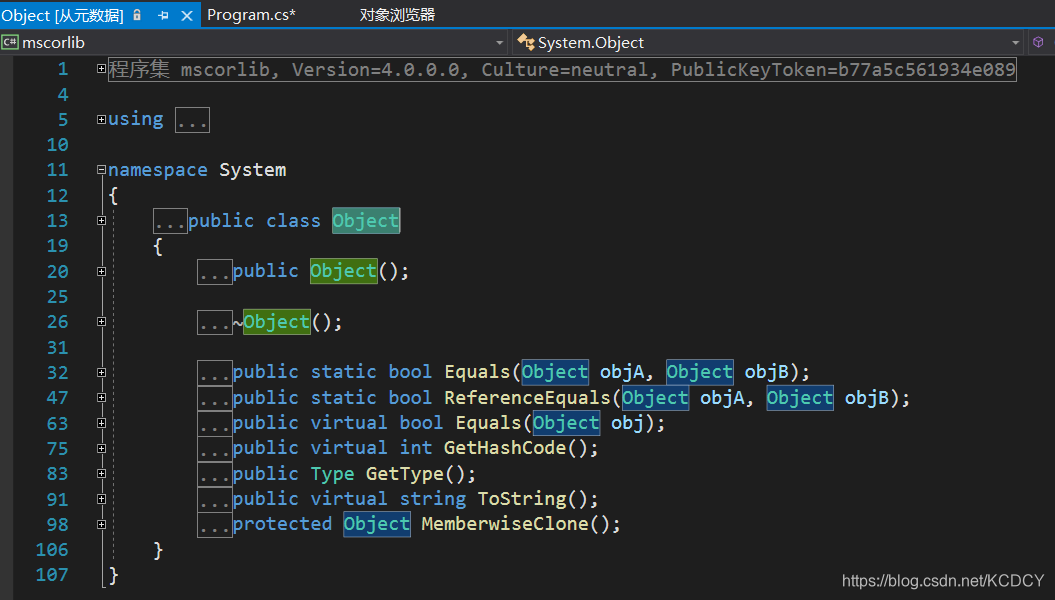Toggle the pin icon on Object tab

click(163, 15)
